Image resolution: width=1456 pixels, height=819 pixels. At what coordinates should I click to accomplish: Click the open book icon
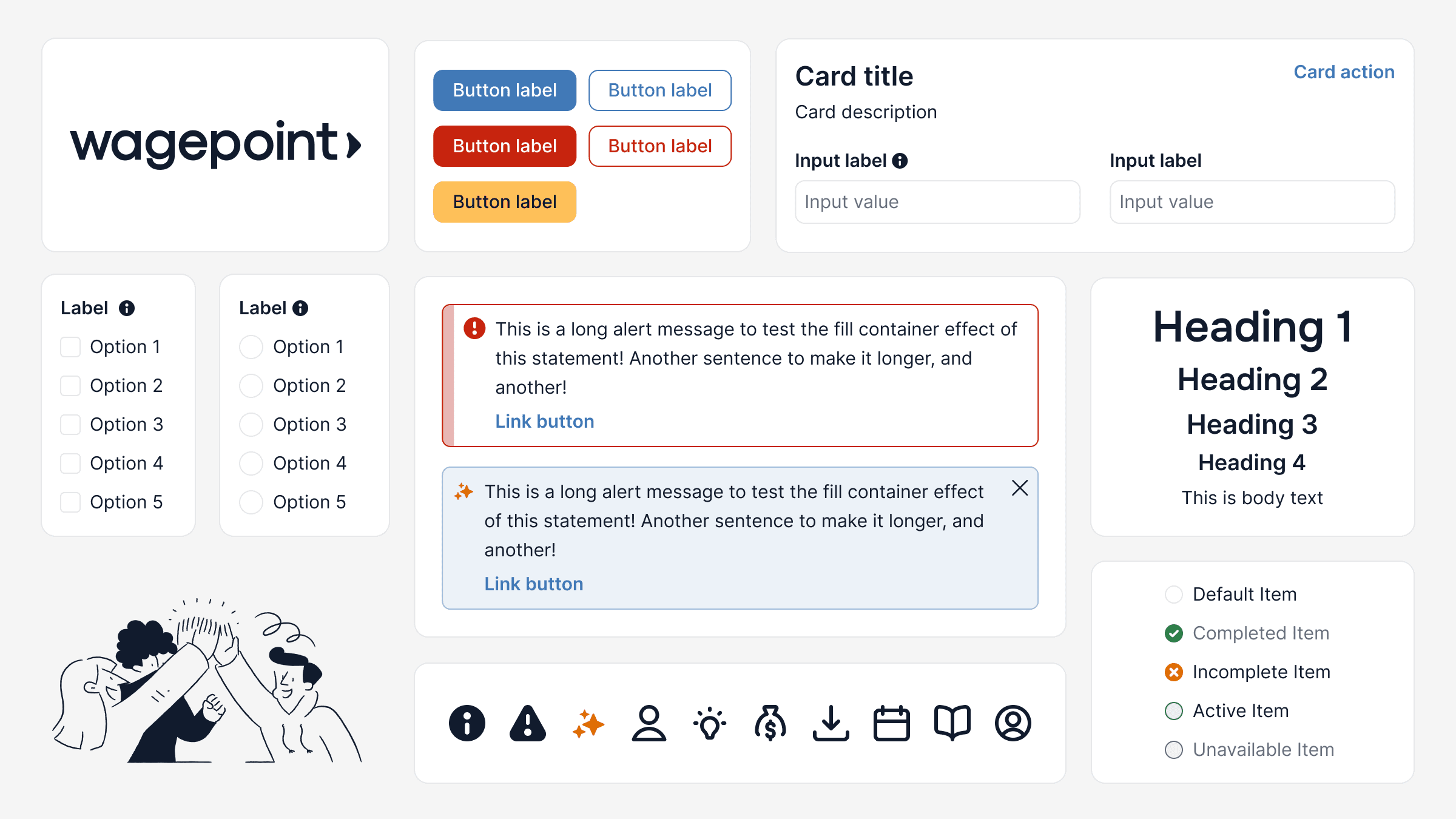(x=952, y=723)
